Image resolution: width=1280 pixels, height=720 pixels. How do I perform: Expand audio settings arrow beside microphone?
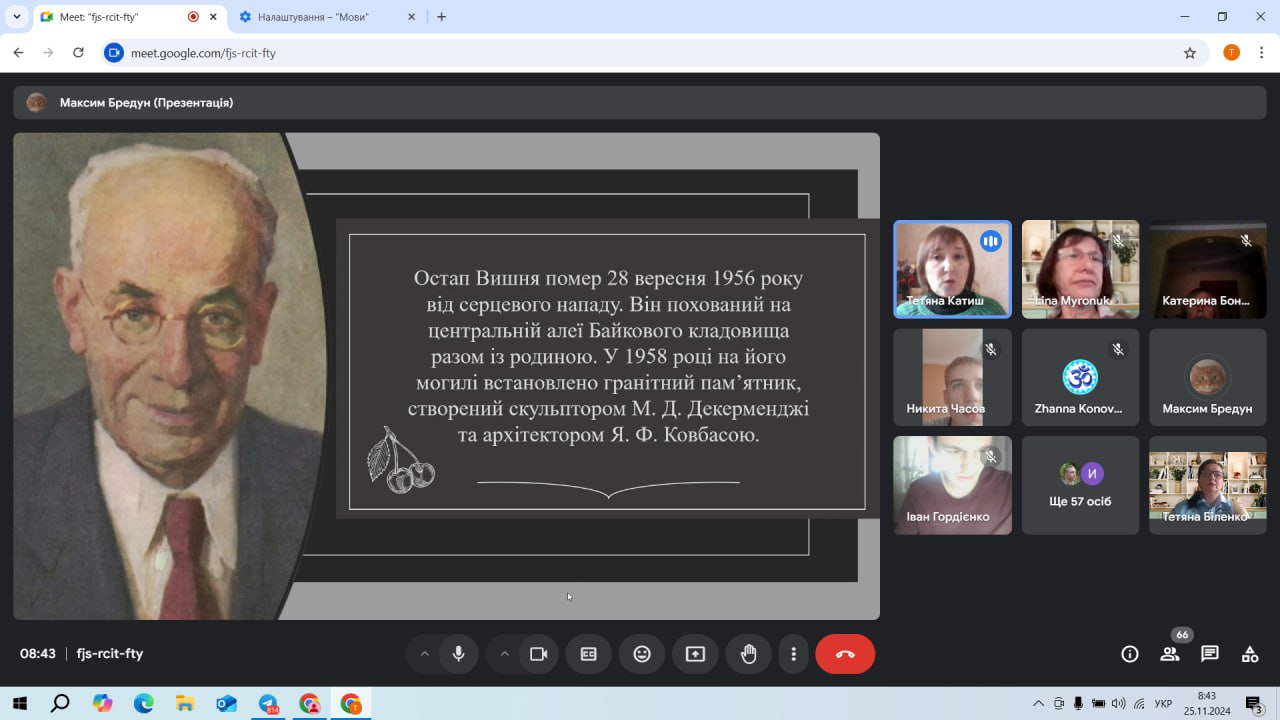424,654
